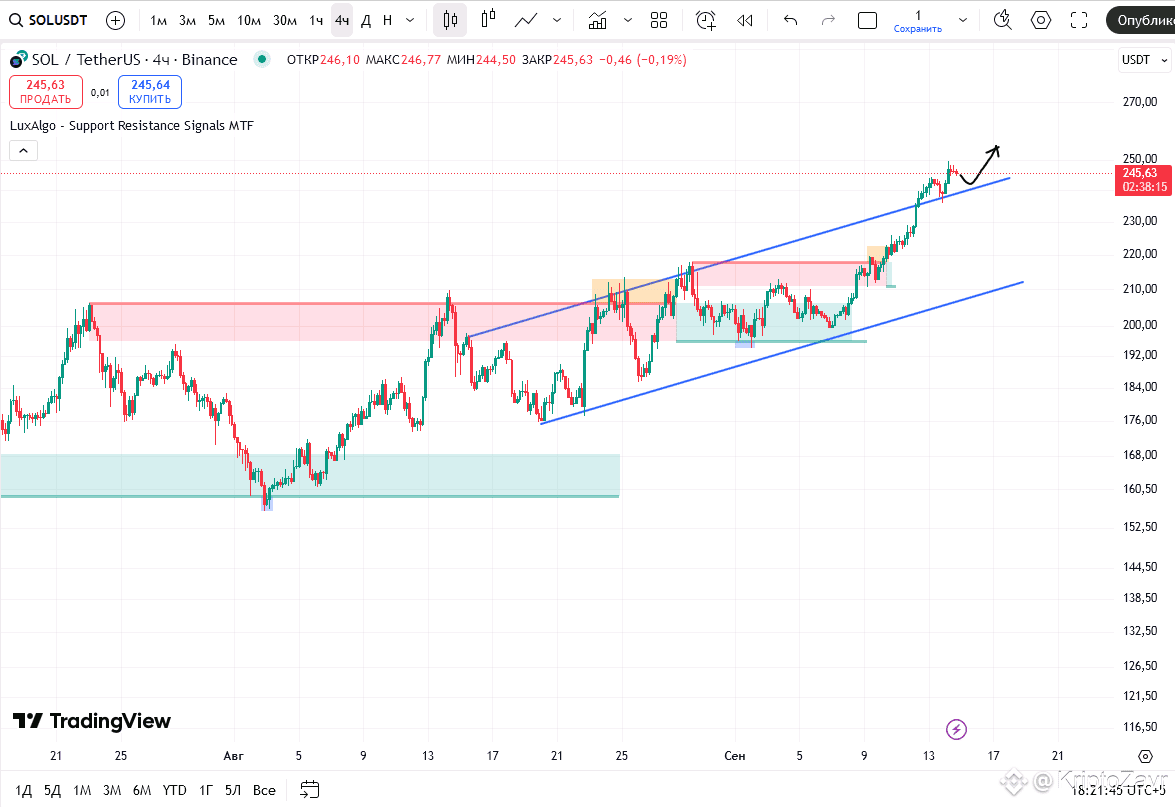Select the YTD date range

(x=175, y=790)
